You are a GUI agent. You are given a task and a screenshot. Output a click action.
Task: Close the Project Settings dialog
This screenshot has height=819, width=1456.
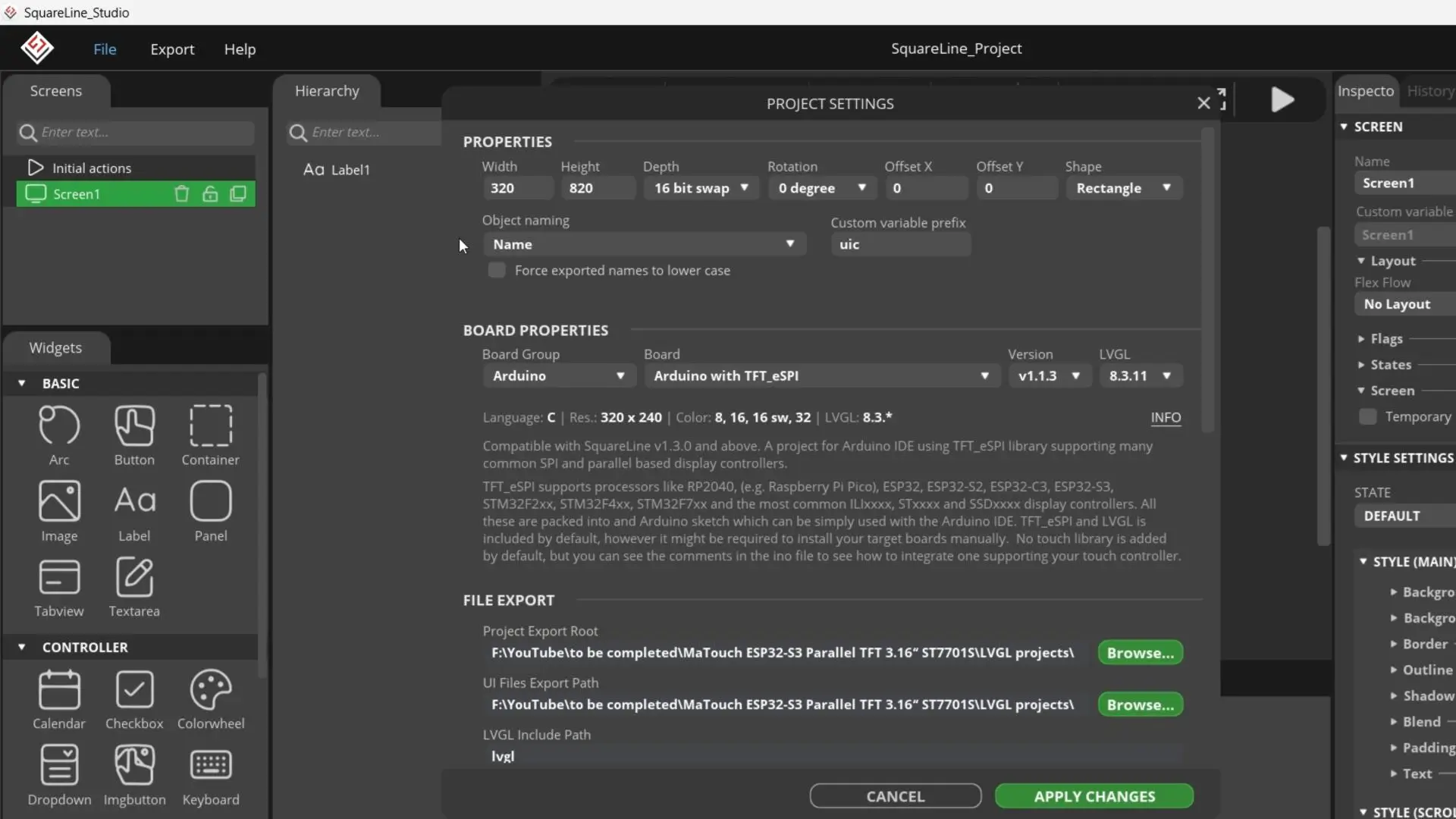pos(1203,103)
